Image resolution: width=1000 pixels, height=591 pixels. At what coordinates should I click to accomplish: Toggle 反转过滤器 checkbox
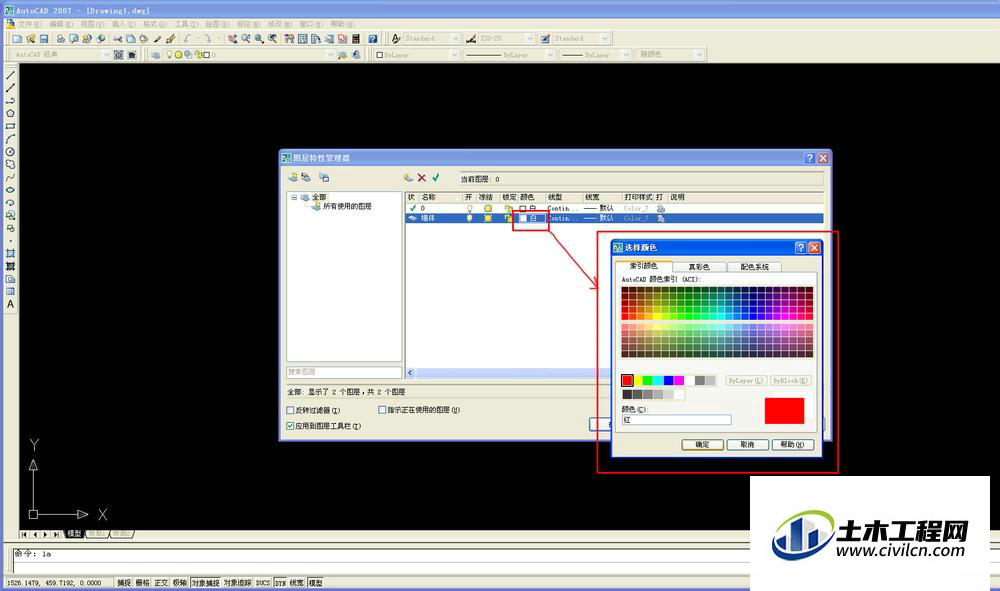(x=290, y=410)
